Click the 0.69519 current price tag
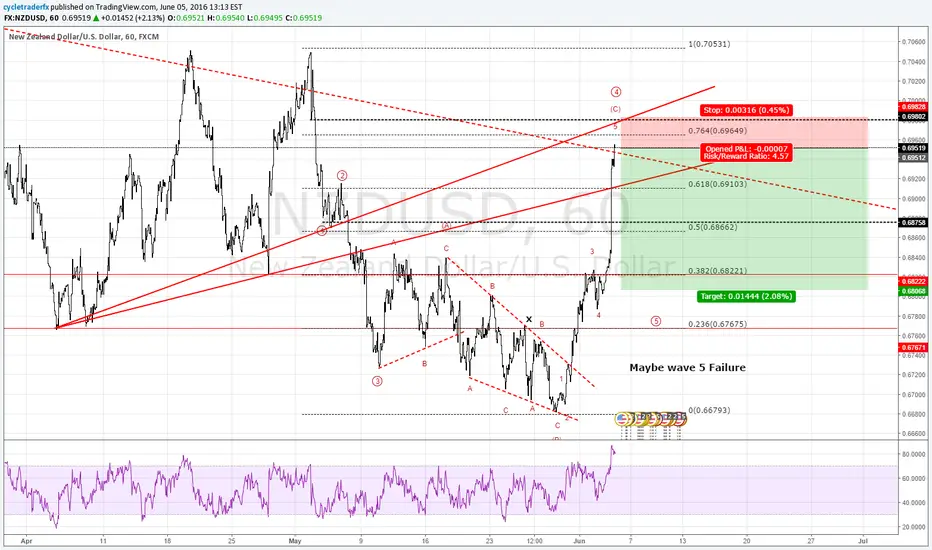This screenshot has width=932, height=550. tap(914, 148)
